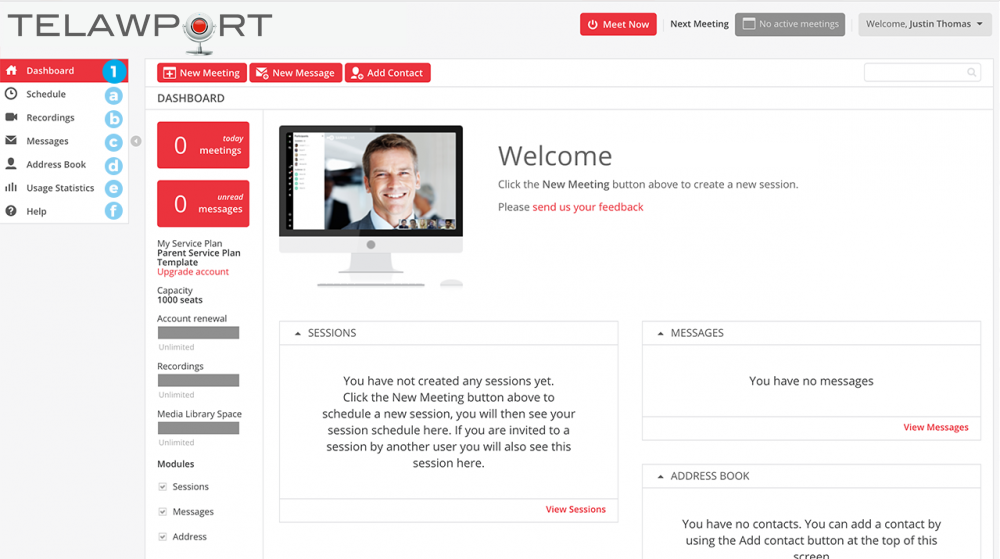The width and height of the screenshot is (1000, 559).
Task: Click the New Meeting button
Action: (x=202, y=73)
